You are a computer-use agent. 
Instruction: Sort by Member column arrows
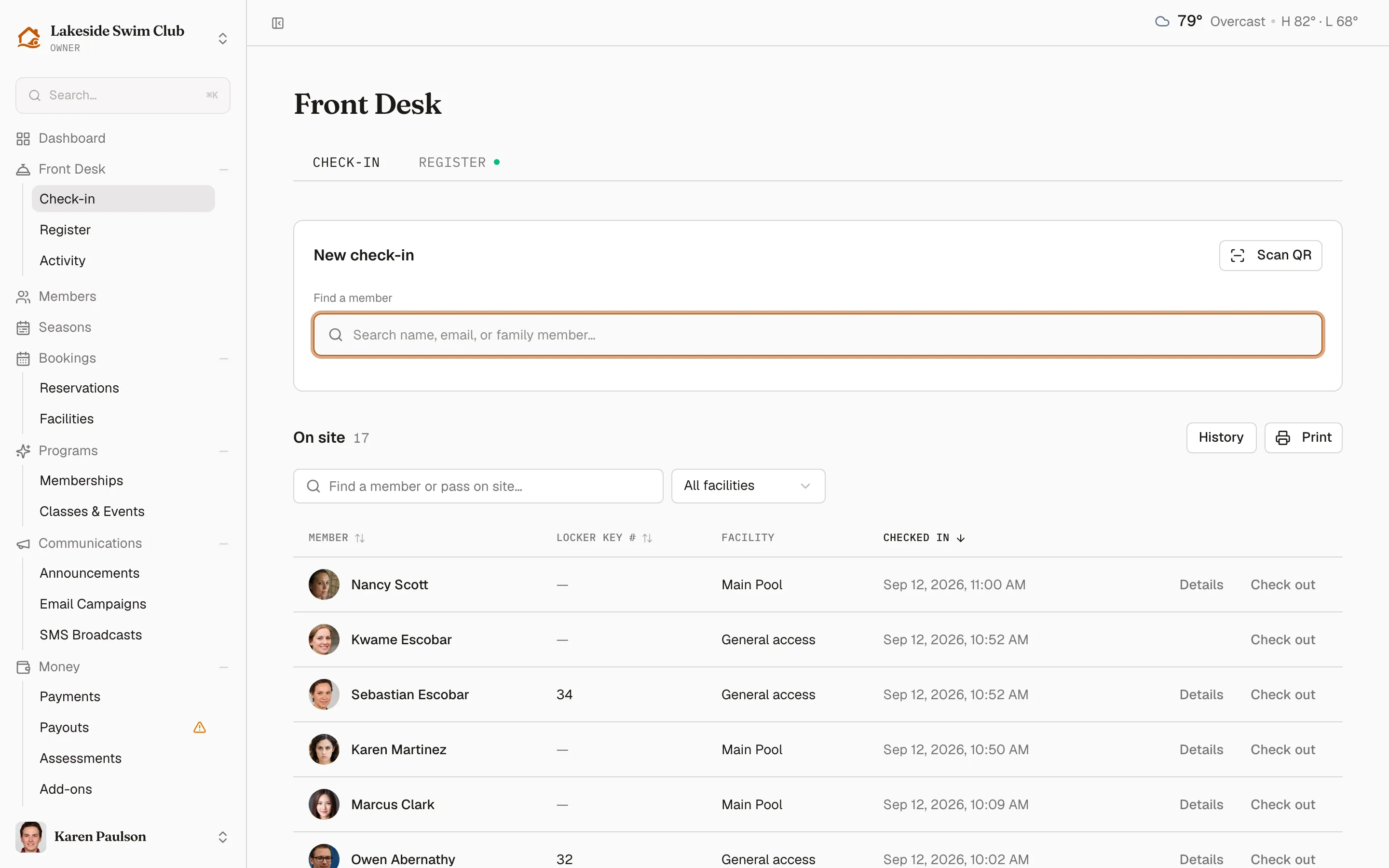tap(360, 538)
